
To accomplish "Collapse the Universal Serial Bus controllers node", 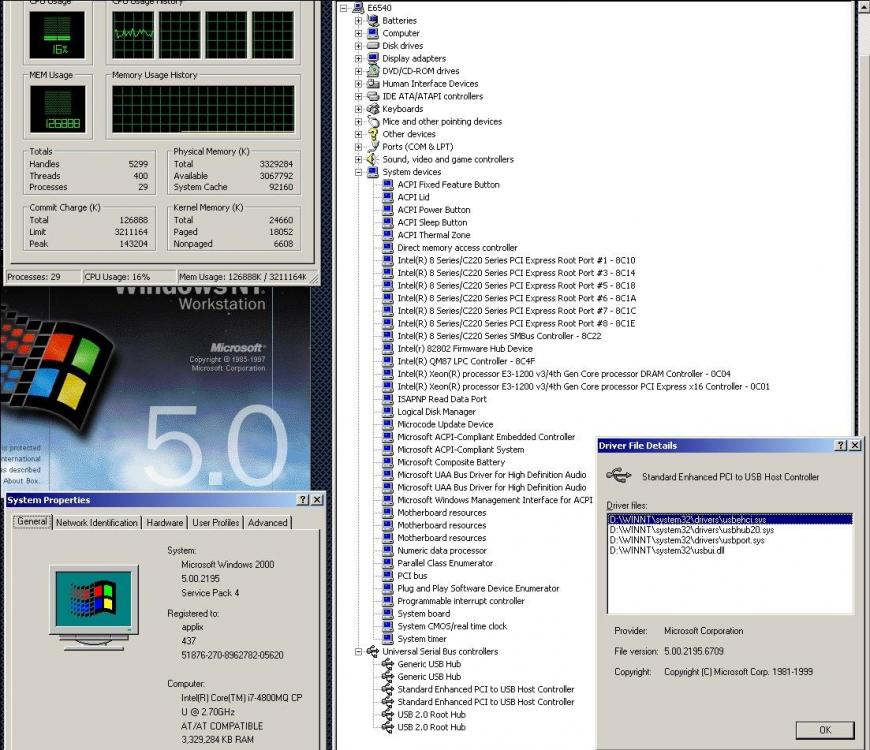I will 359,652.
